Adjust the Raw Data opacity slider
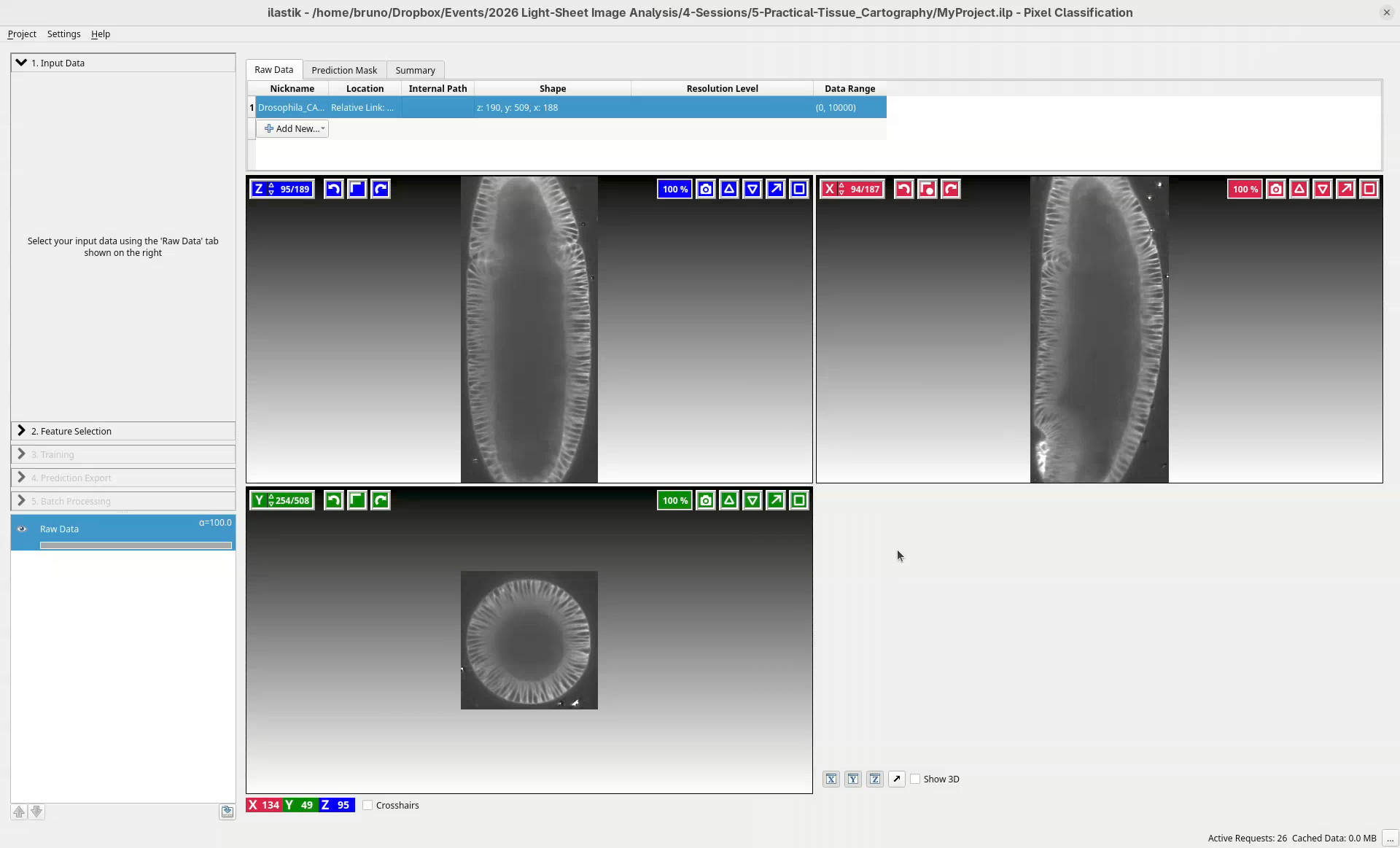 [136, 545]
